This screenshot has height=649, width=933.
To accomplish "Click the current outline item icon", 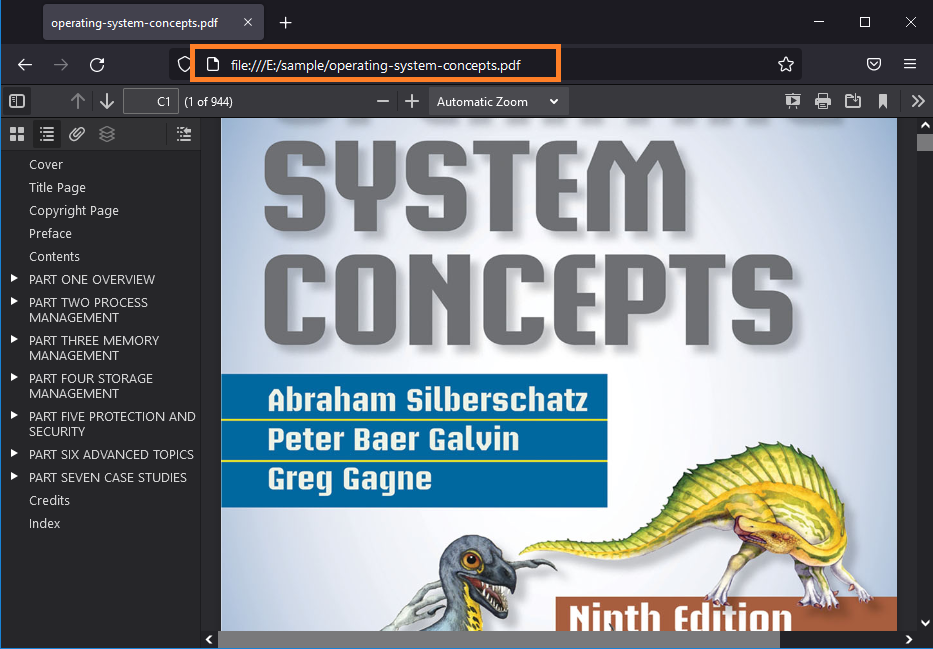I will (184, 134).
